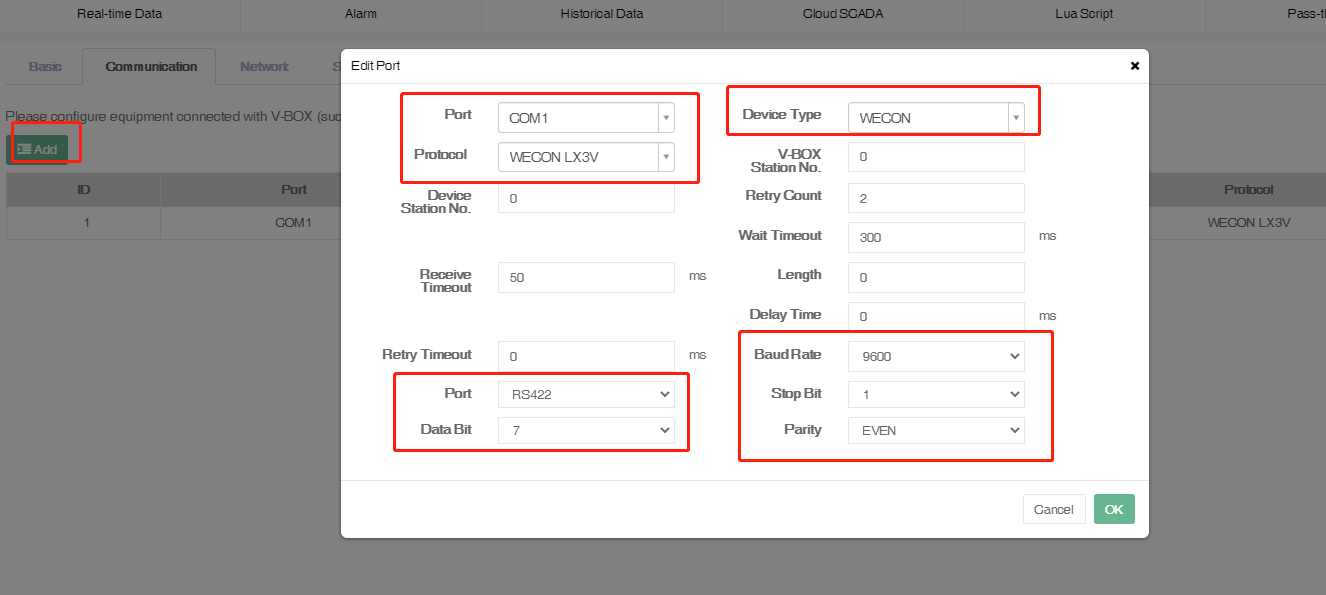
Task: Open the Data Bit dropdown
Action: click(586, 430)
